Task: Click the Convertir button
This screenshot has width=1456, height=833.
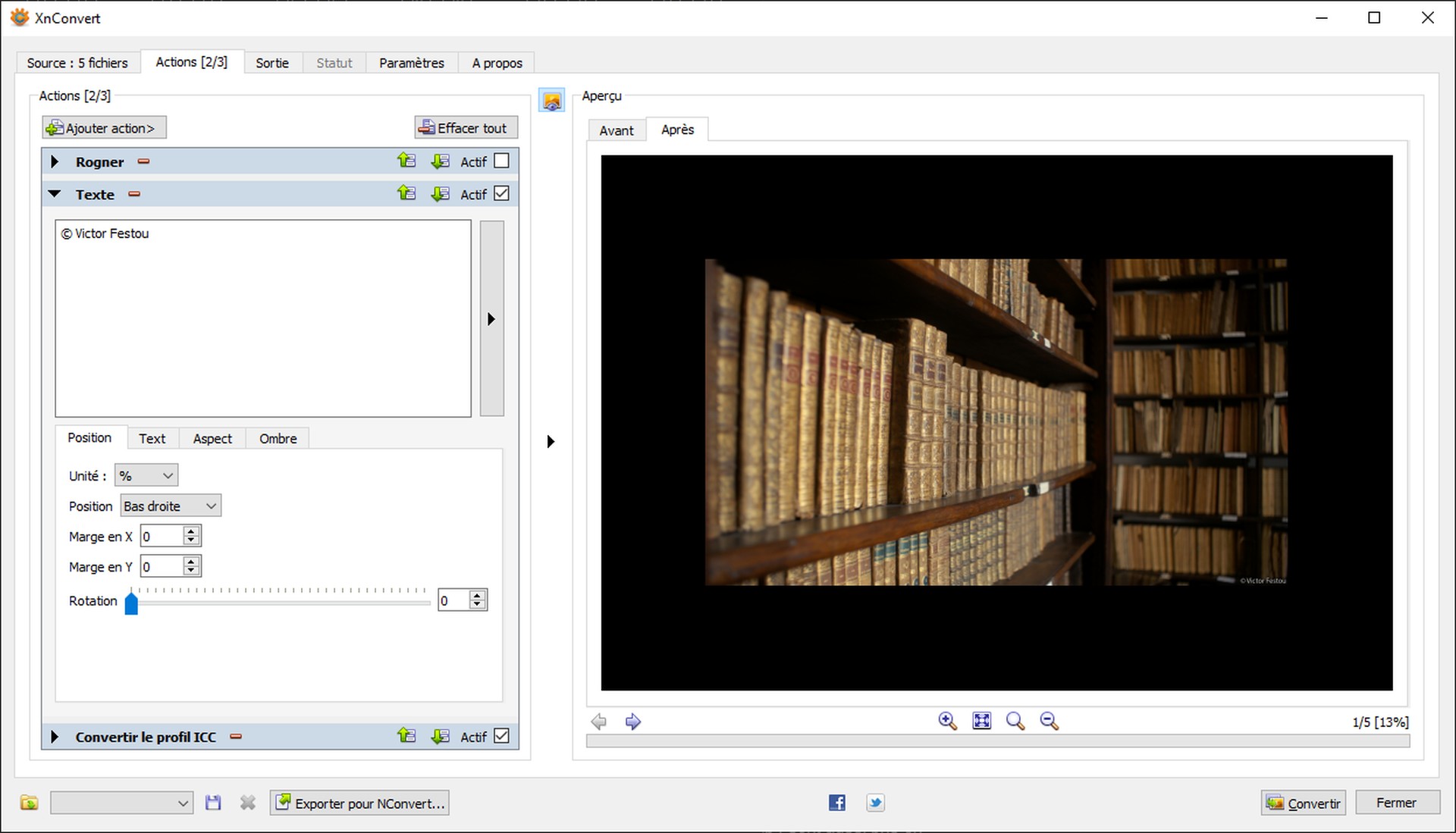Action: click(1304, 803)
